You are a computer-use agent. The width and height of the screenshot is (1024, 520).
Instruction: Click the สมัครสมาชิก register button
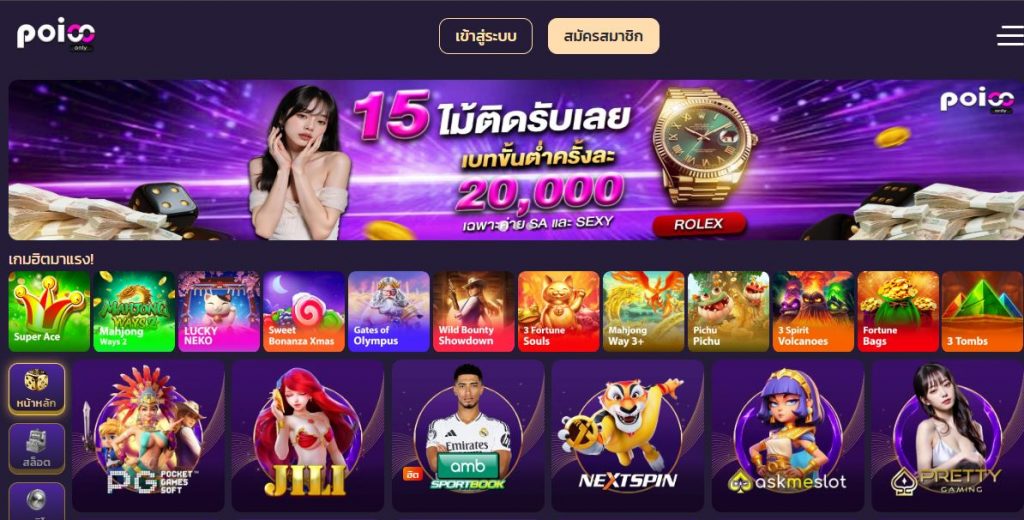pyautogui.click(x=603, y=36)
